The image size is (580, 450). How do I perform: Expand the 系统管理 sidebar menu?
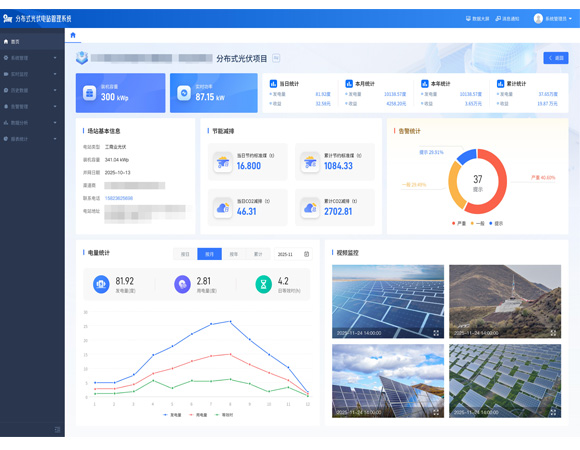click(x=32, y=58)
